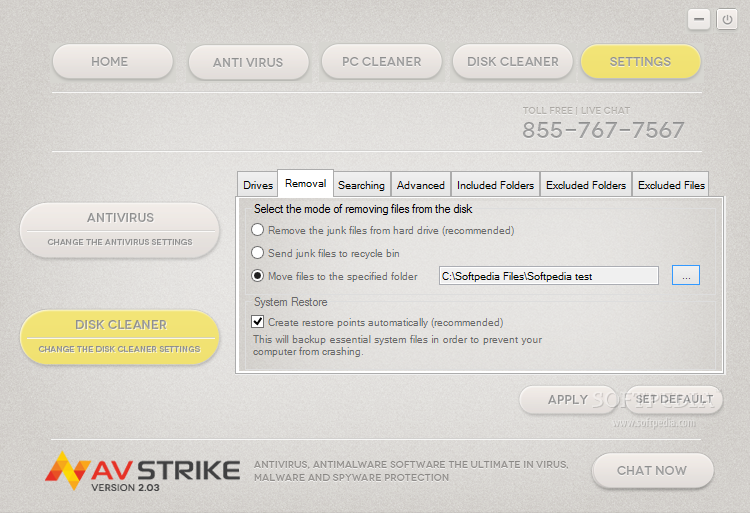Click the specified folder path field
The height and width of the screenshot is (513, 750).
[x=549, y=276]
